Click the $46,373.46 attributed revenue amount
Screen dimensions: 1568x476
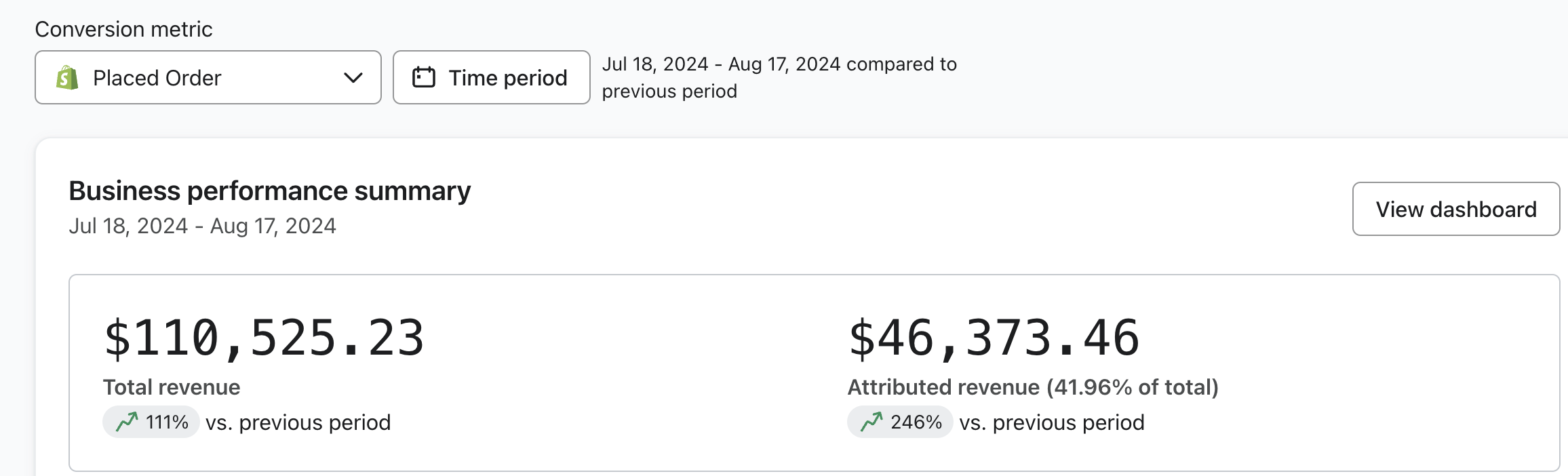click(994, 338)
